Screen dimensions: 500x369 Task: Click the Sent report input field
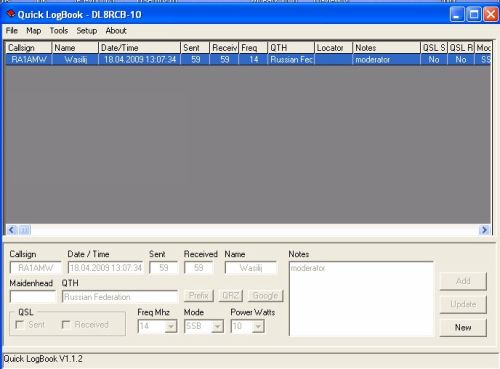point(164,268)
